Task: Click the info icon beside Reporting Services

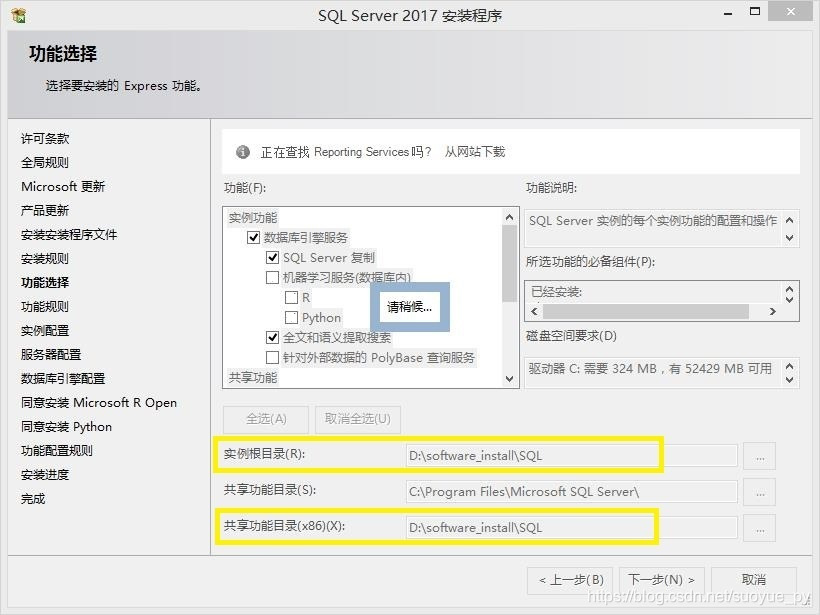Action: click(x=243, y=152)
